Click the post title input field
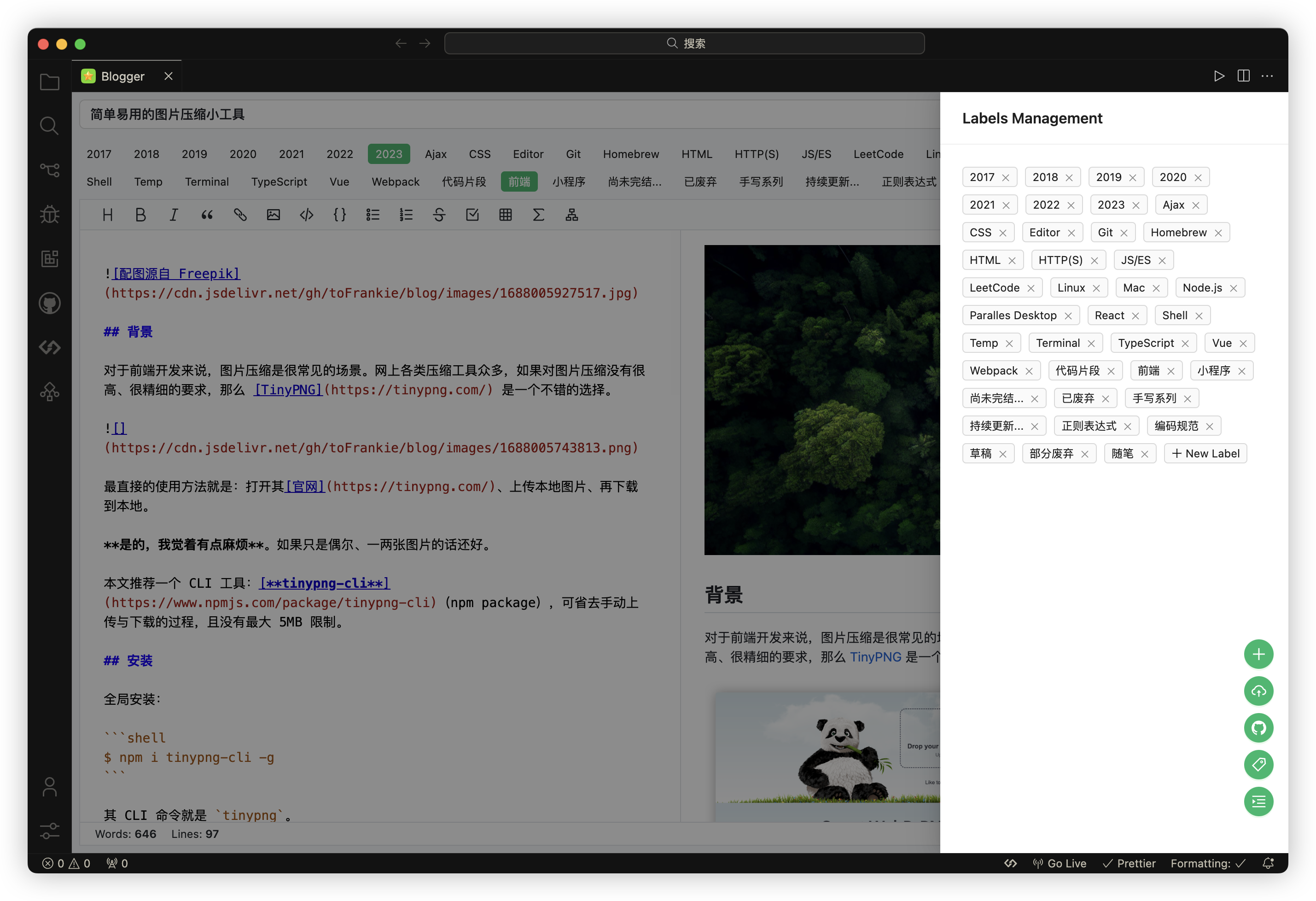The height and width of the screenshot is (901, 1316). pos(510,114)
